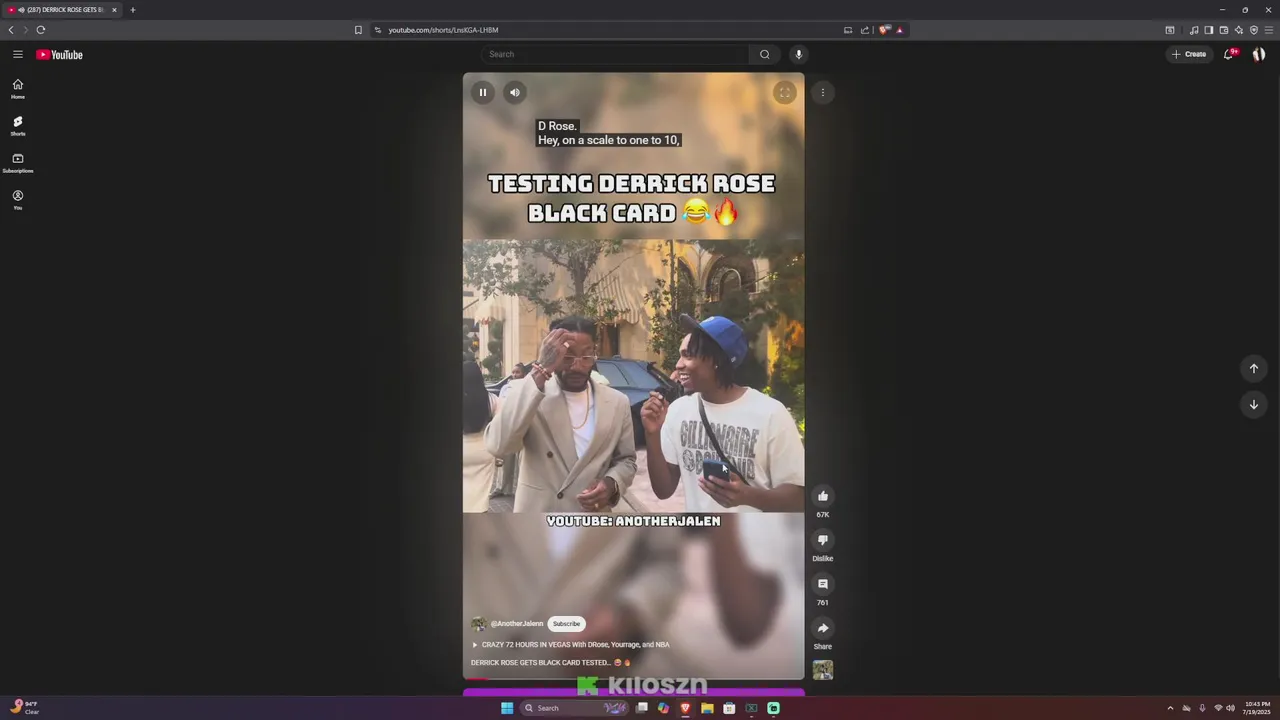Open the browser main hamburger menu

coord(1269,30)
